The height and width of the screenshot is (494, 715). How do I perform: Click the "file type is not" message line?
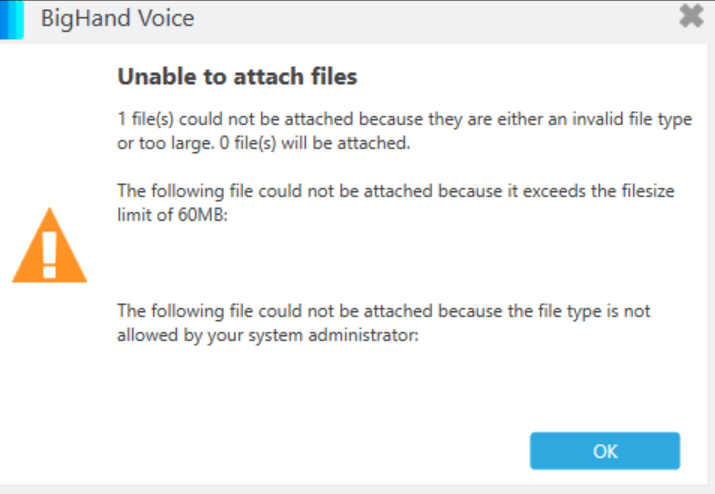(590, 311)
